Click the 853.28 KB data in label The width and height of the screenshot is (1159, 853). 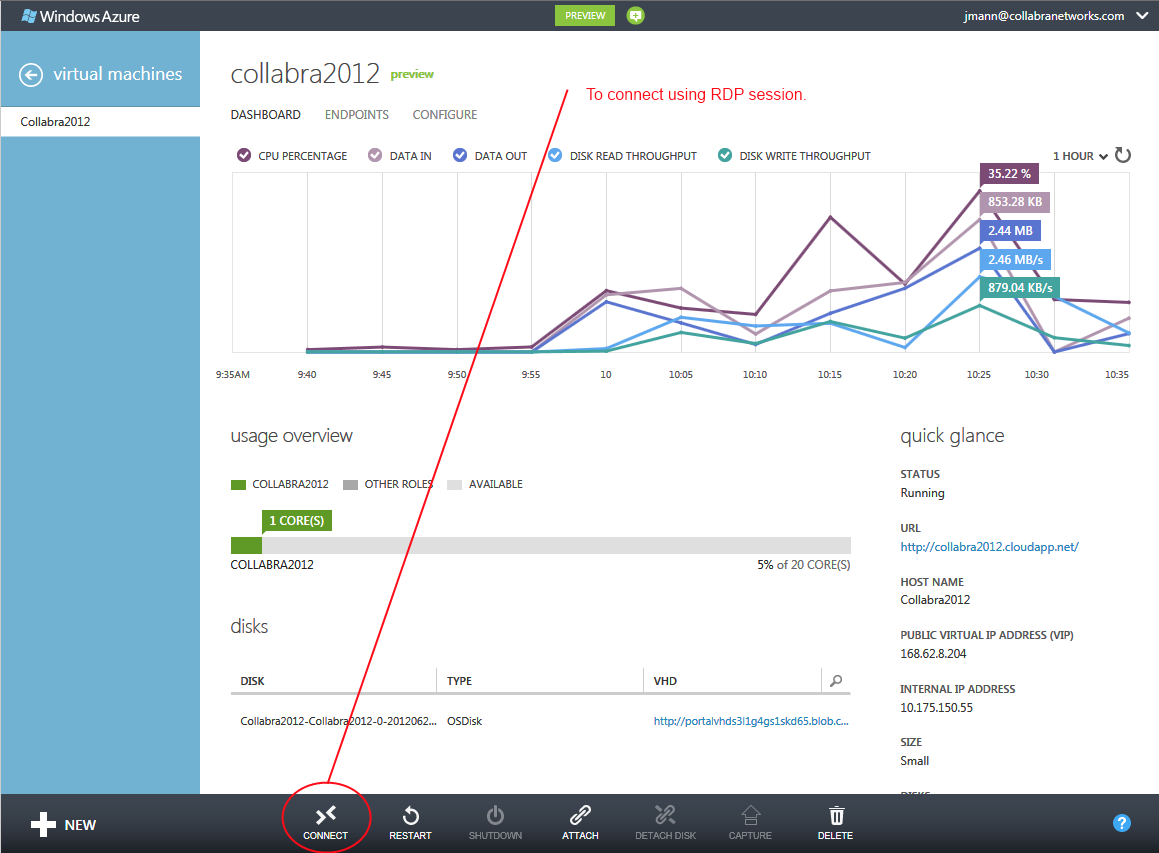(x=1015, y=202)
